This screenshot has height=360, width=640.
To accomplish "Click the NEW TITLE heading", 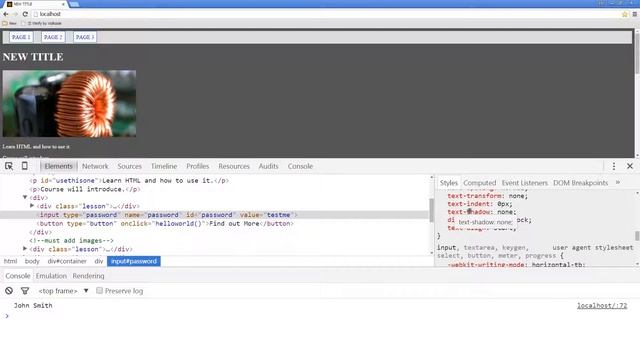I will point(33,57).
